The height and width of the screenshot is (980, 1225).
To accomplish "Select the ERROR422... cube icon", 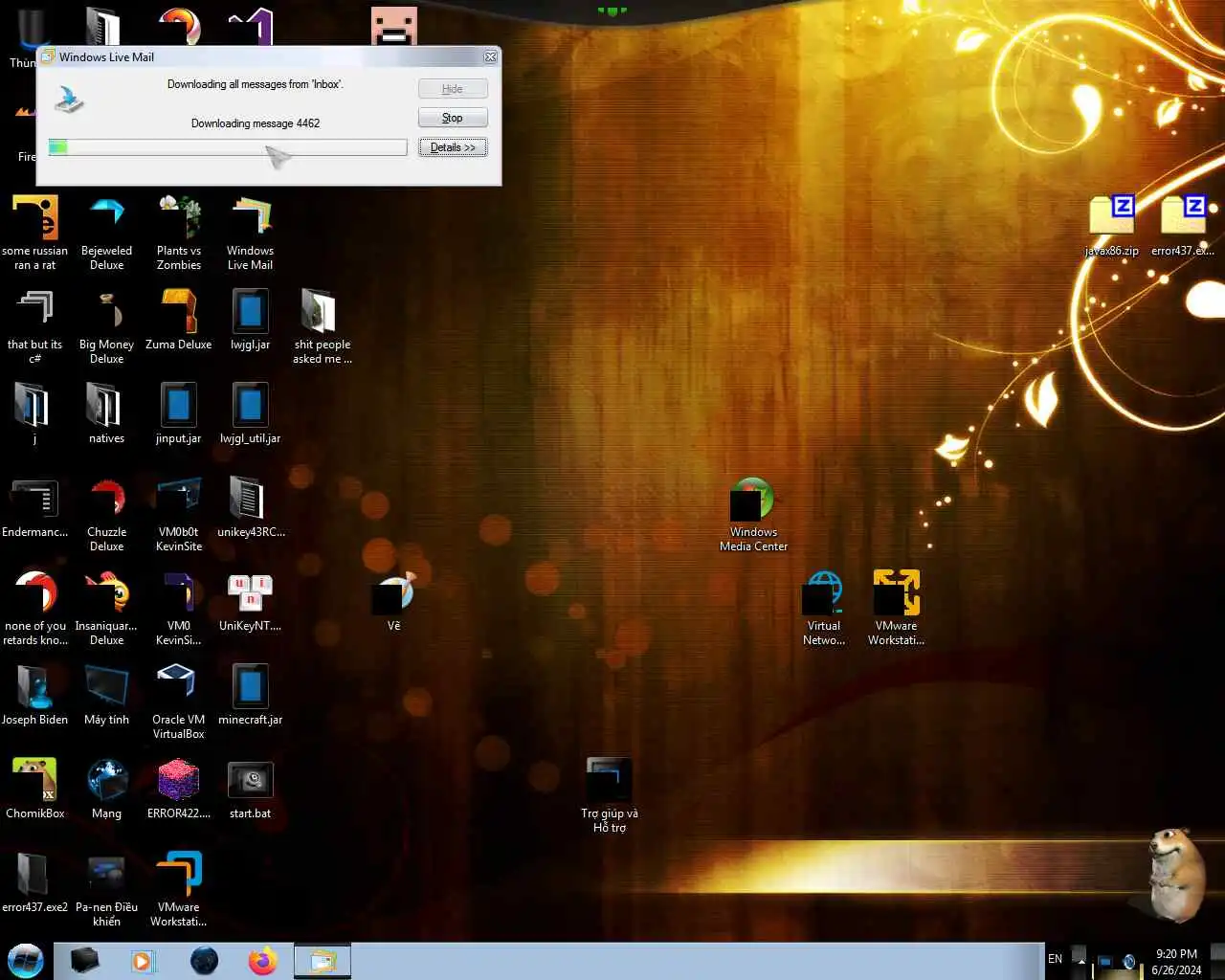I will (x=179, y=789).
